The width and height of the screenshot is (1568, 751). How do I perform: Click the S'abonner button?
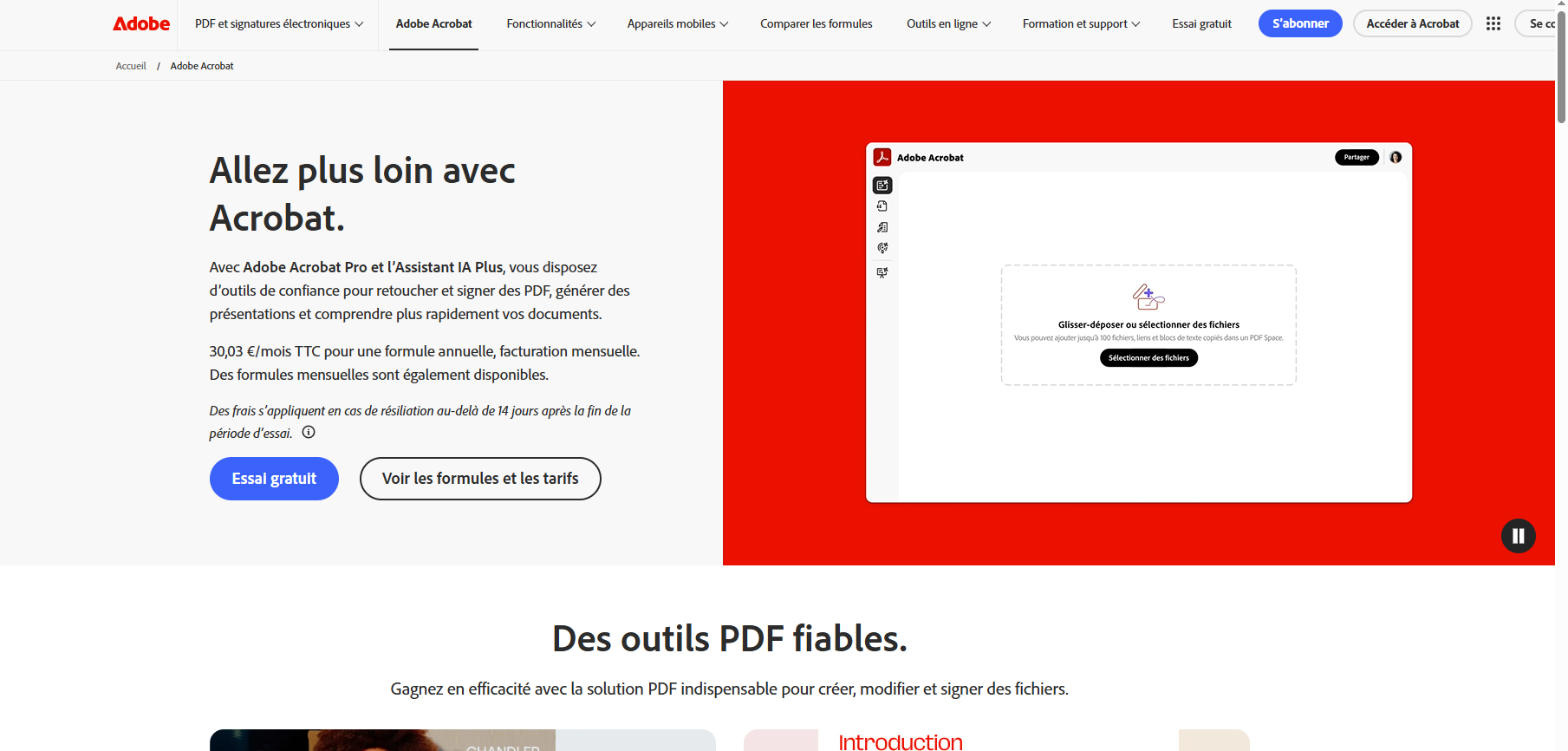tap(1300, 23)
